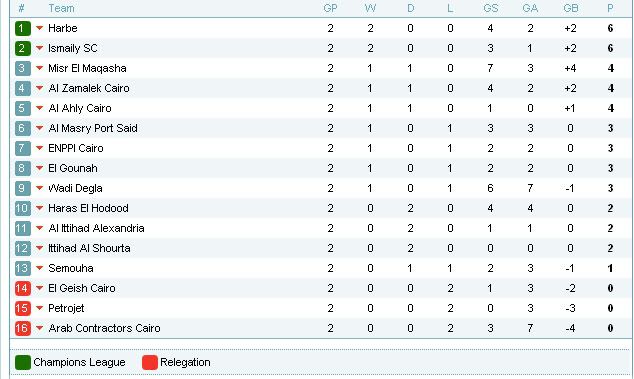
Task: Select the rank 3 badge beside Misr El Maqasha
Action: pyautogui.click(x=23, y=68)
